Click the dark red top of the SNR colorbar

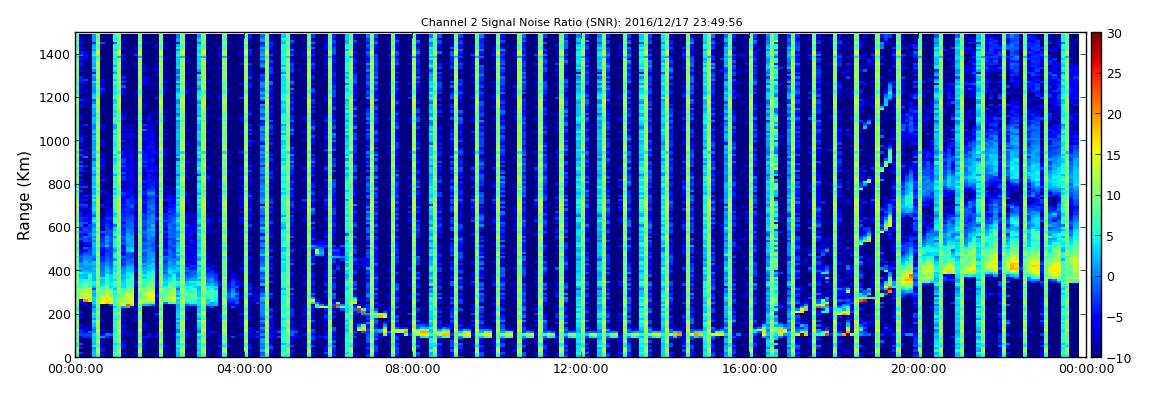tap(1096, 37)
